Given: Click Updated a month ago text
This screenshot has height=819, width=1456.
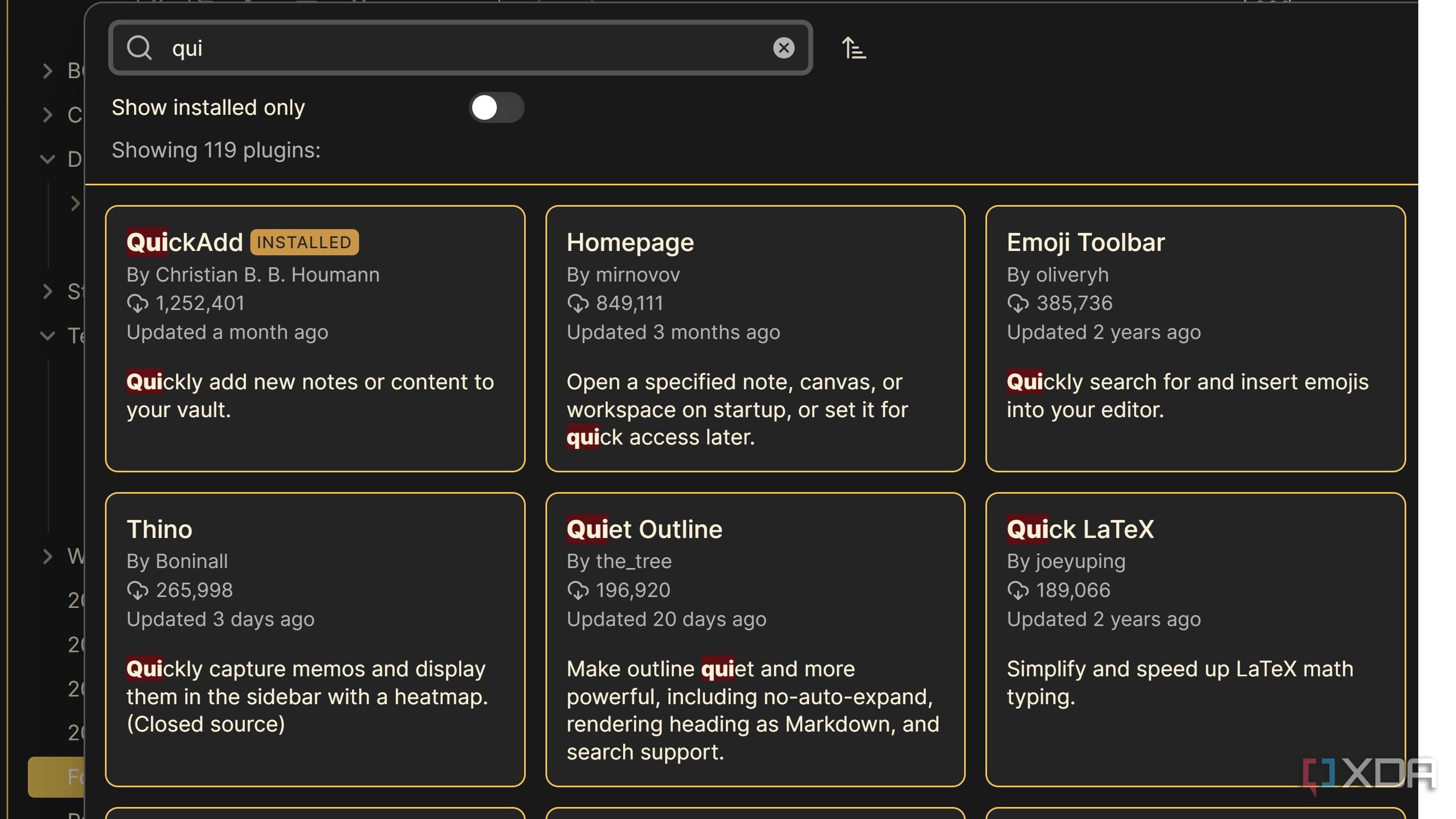Looking at the screenshot, I should [227, 332].
